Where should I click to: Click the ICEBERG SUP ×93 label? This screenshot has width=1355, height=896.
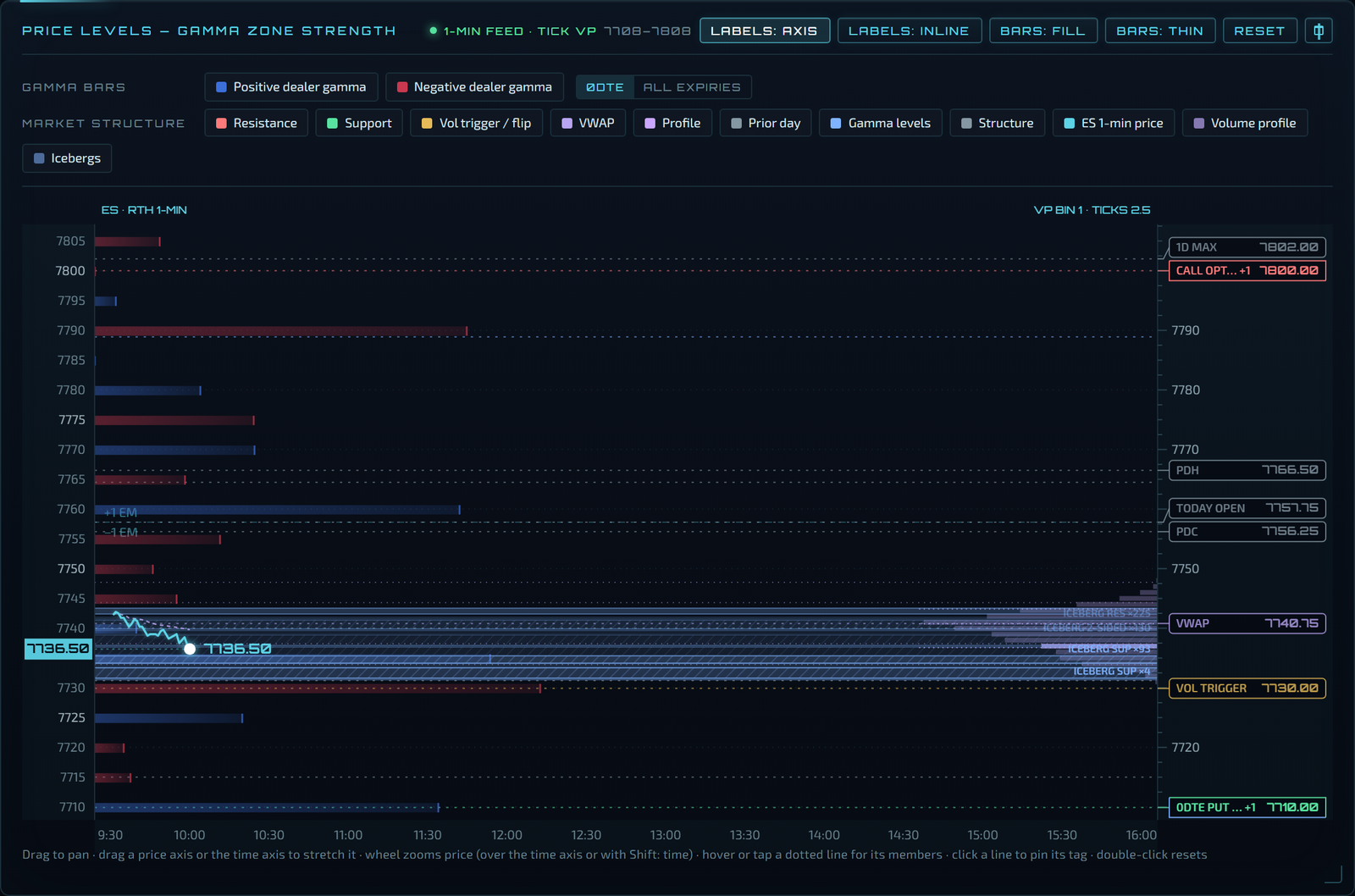[1109, 650]
